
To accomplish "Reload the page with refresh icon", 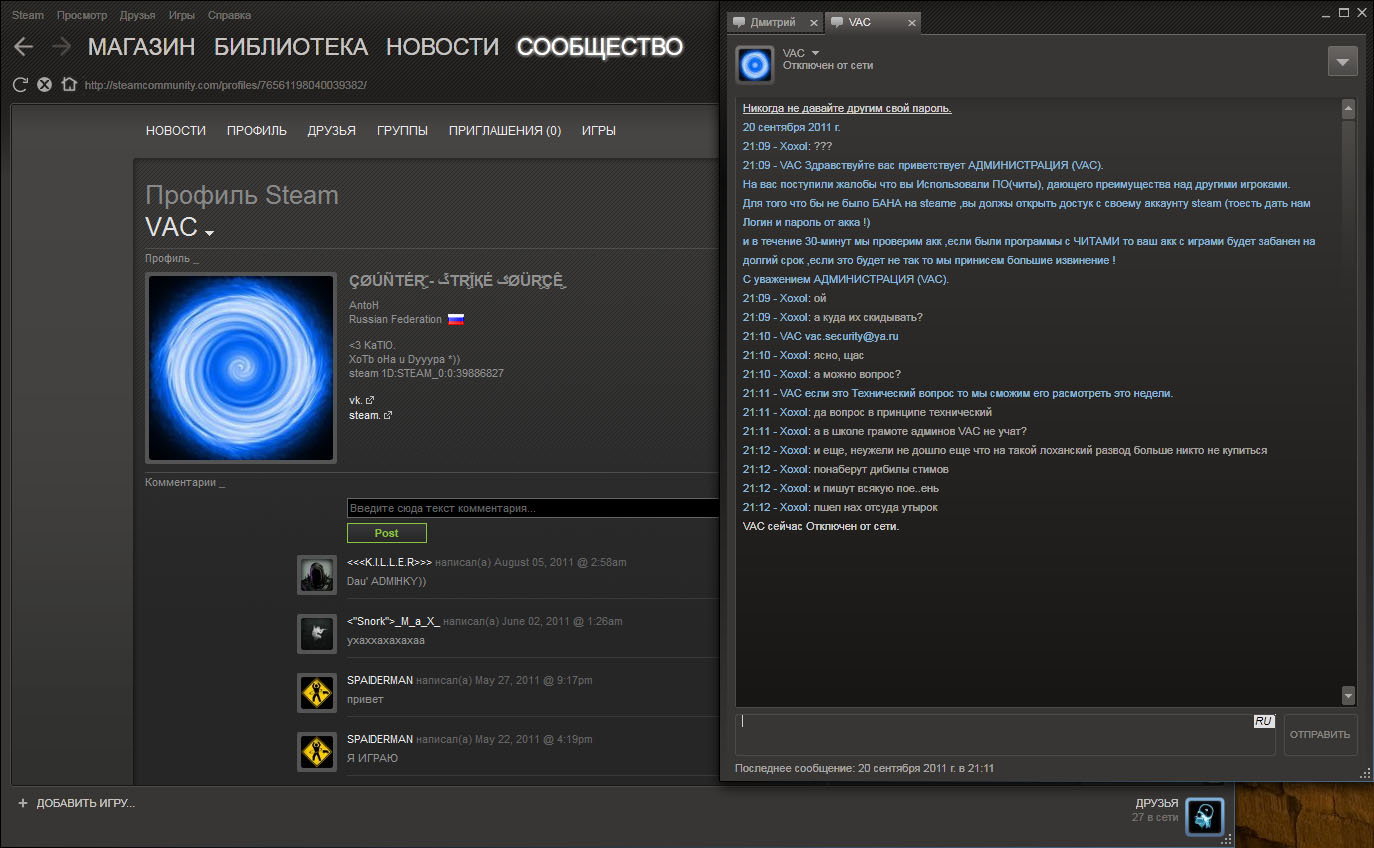I will point(20,85).
